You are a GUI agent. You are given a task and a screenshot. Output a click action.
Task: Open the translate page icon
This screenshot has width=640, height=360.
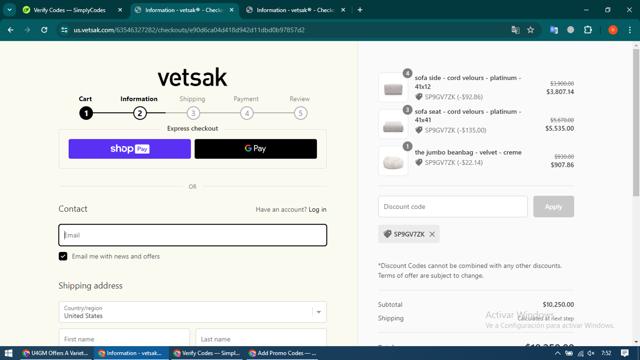coord(516,30)
